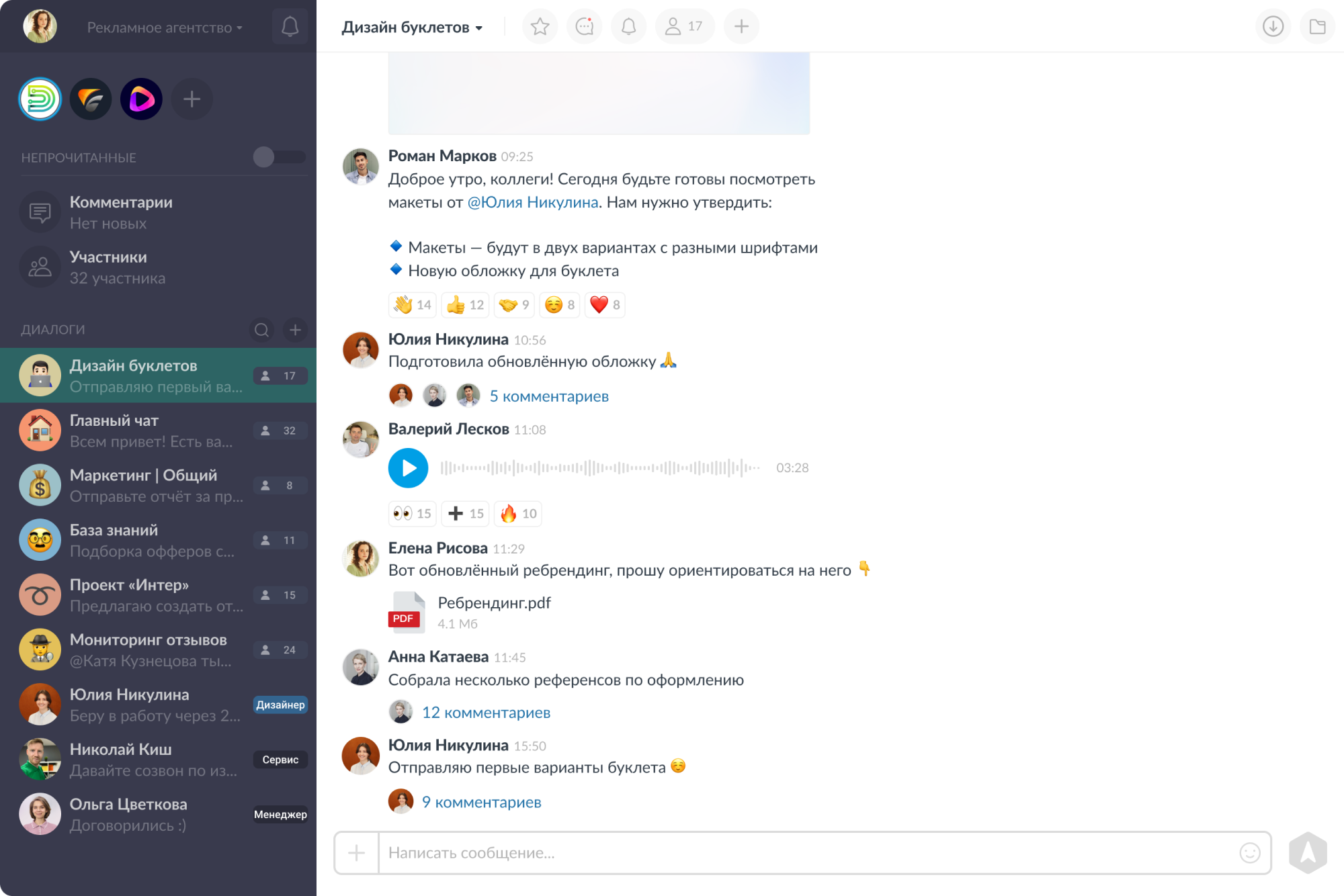
Task: Open the Дизайн буклетов title dropdown
Action: [412, 28]
